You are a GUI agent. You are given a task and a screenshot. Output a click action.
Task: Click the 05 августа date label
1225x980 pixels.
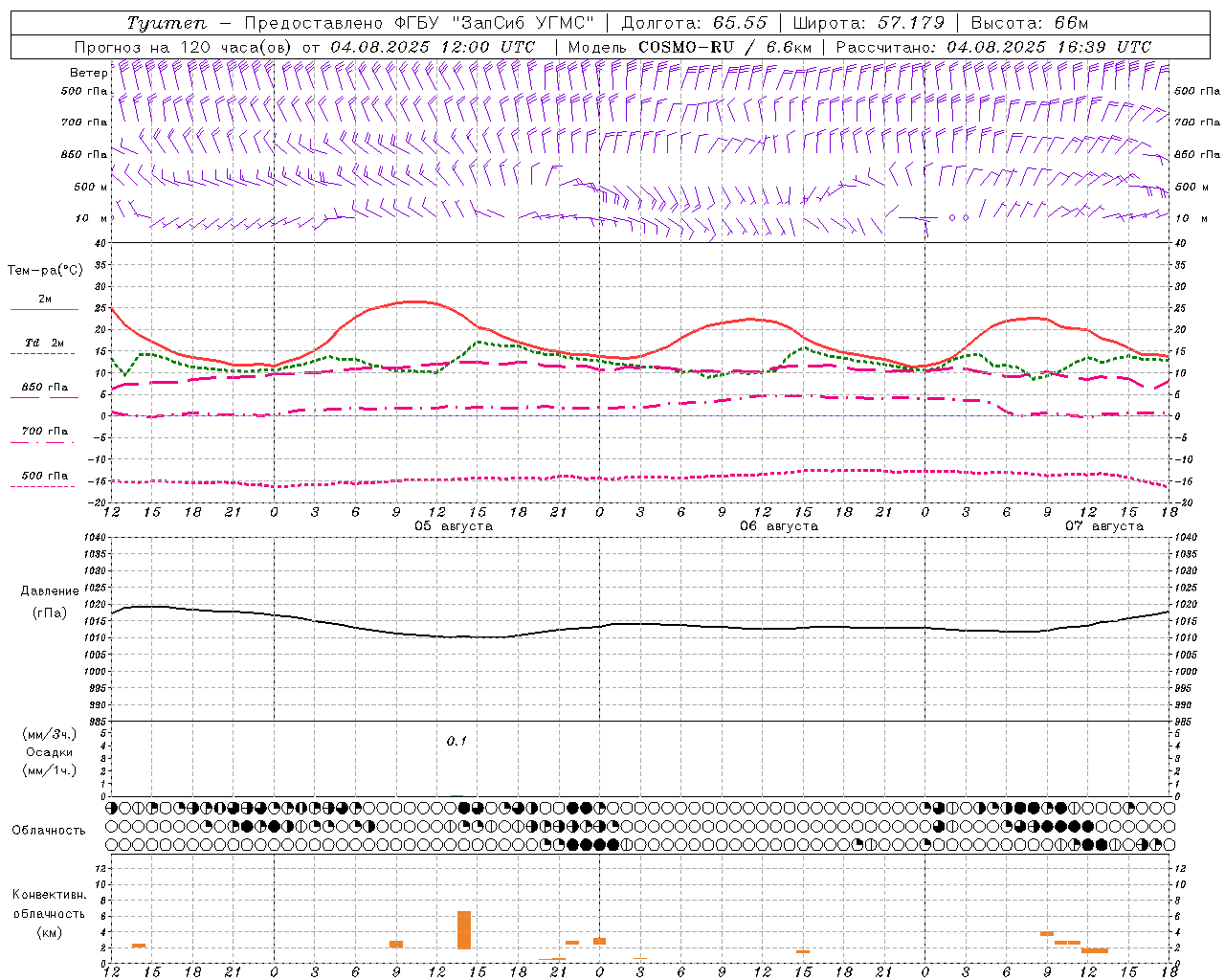pyautogui.click(x=454, y=526)
